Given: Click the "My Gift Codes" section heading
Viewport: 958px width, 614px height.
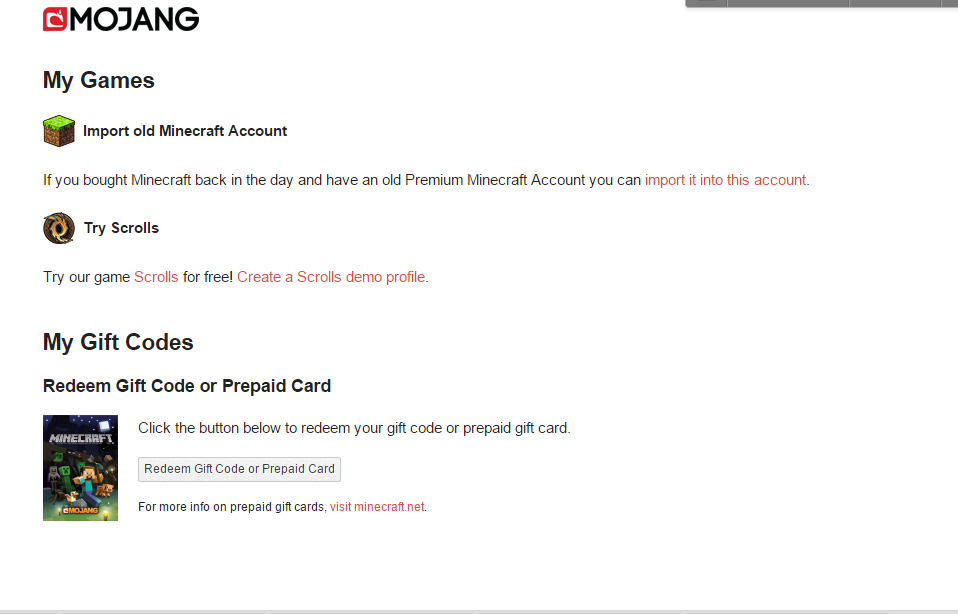Looking at the screenshot, I should click(118, 342).
